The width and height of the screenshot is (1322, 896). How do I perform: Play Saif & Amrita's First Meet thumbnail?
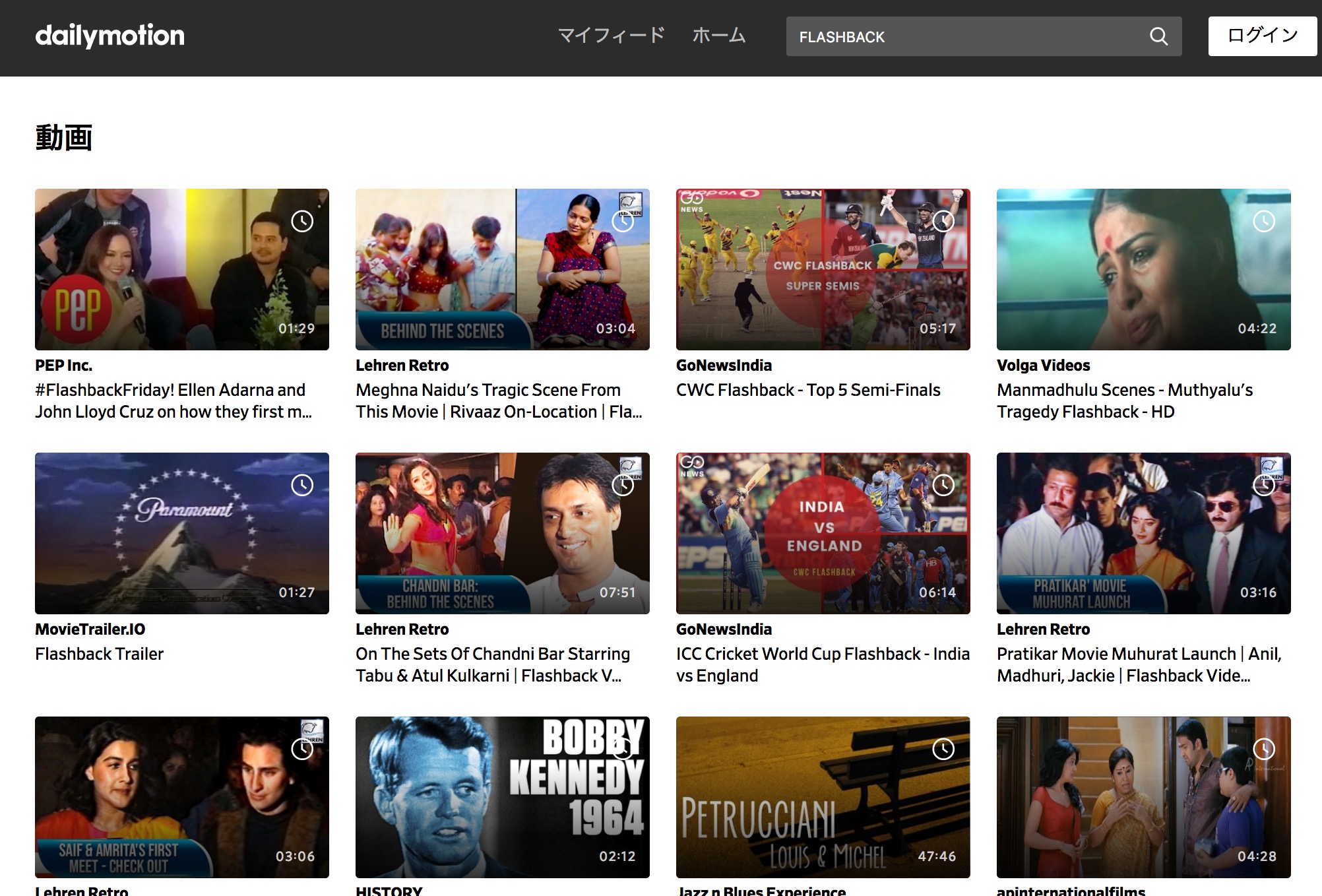click(x=182, y=797)
